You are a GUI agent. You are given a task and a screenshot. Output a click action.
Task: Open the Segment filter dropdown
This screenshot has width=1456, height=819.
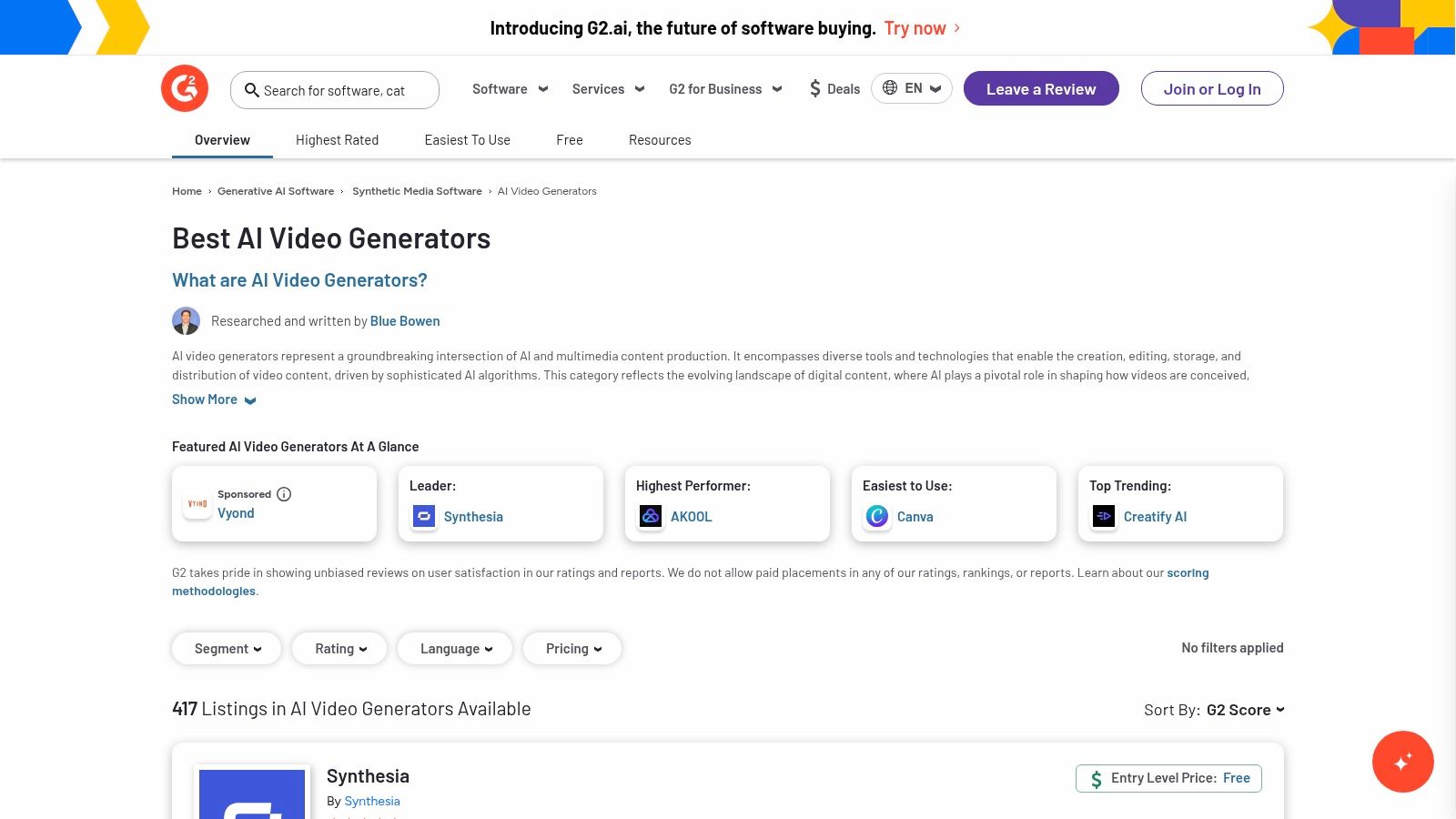(x=226, y=648)
